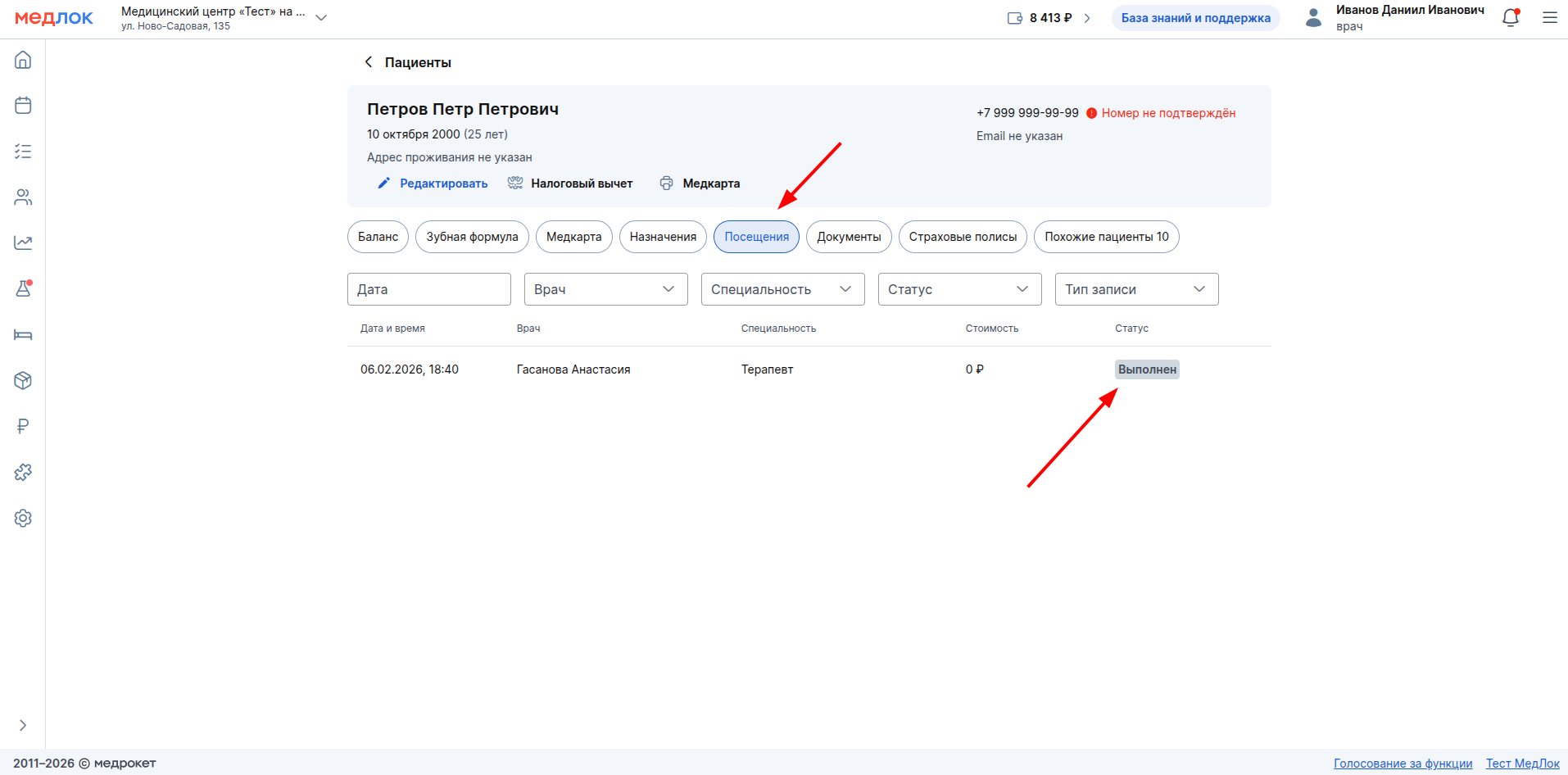Open the Статус filter dropdown
The height and width of the screenshot is (775, 1568).
[x=959, y=289]
